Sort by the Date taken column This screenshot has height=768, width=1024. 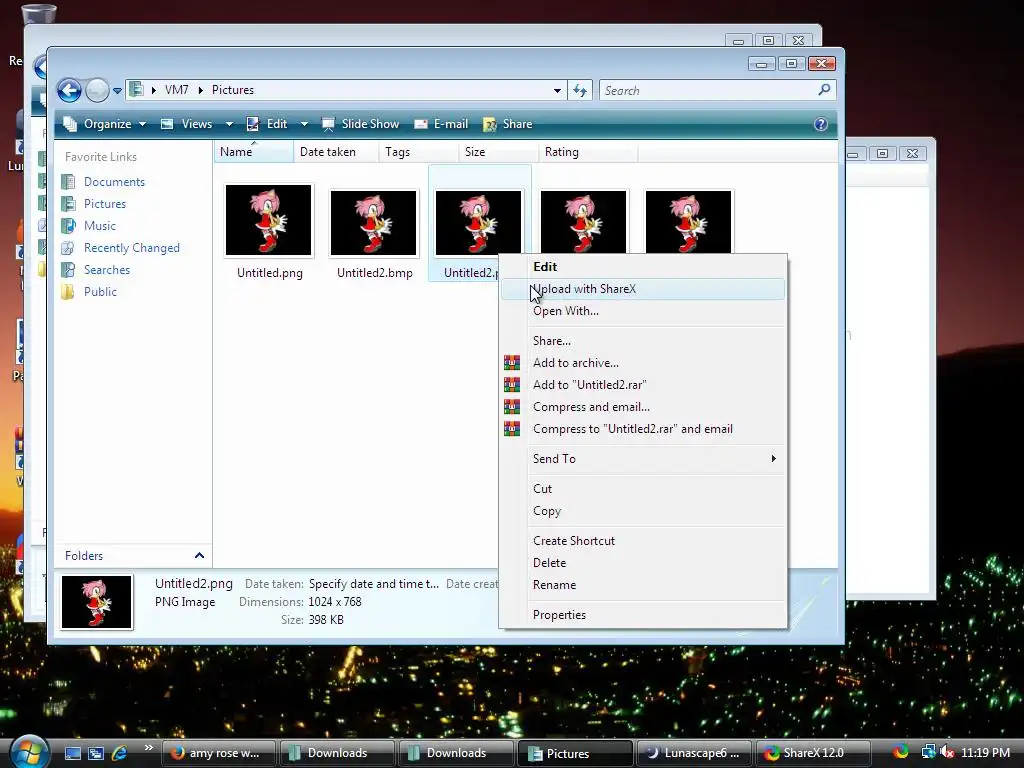336,152
